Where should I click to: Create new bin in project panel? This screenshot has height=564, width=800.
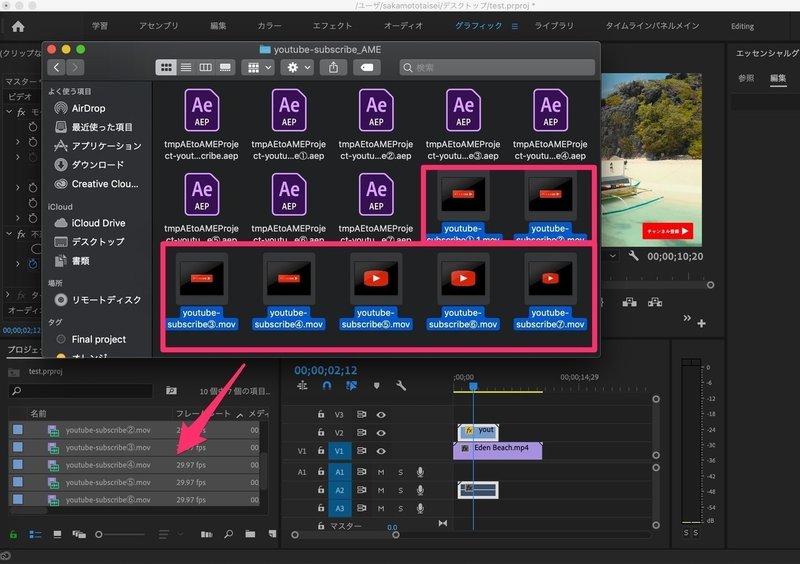point(250,534)
